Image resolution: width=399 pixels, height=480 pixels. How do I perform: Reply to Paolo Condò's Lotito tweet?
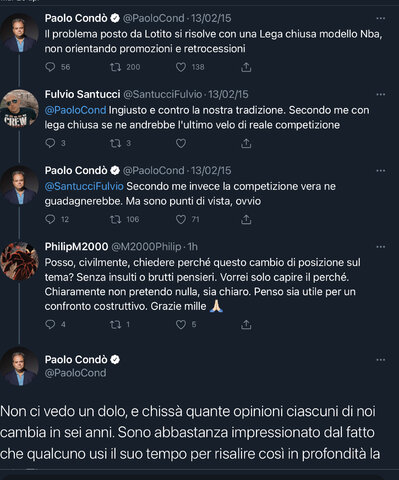click(50, 67)
